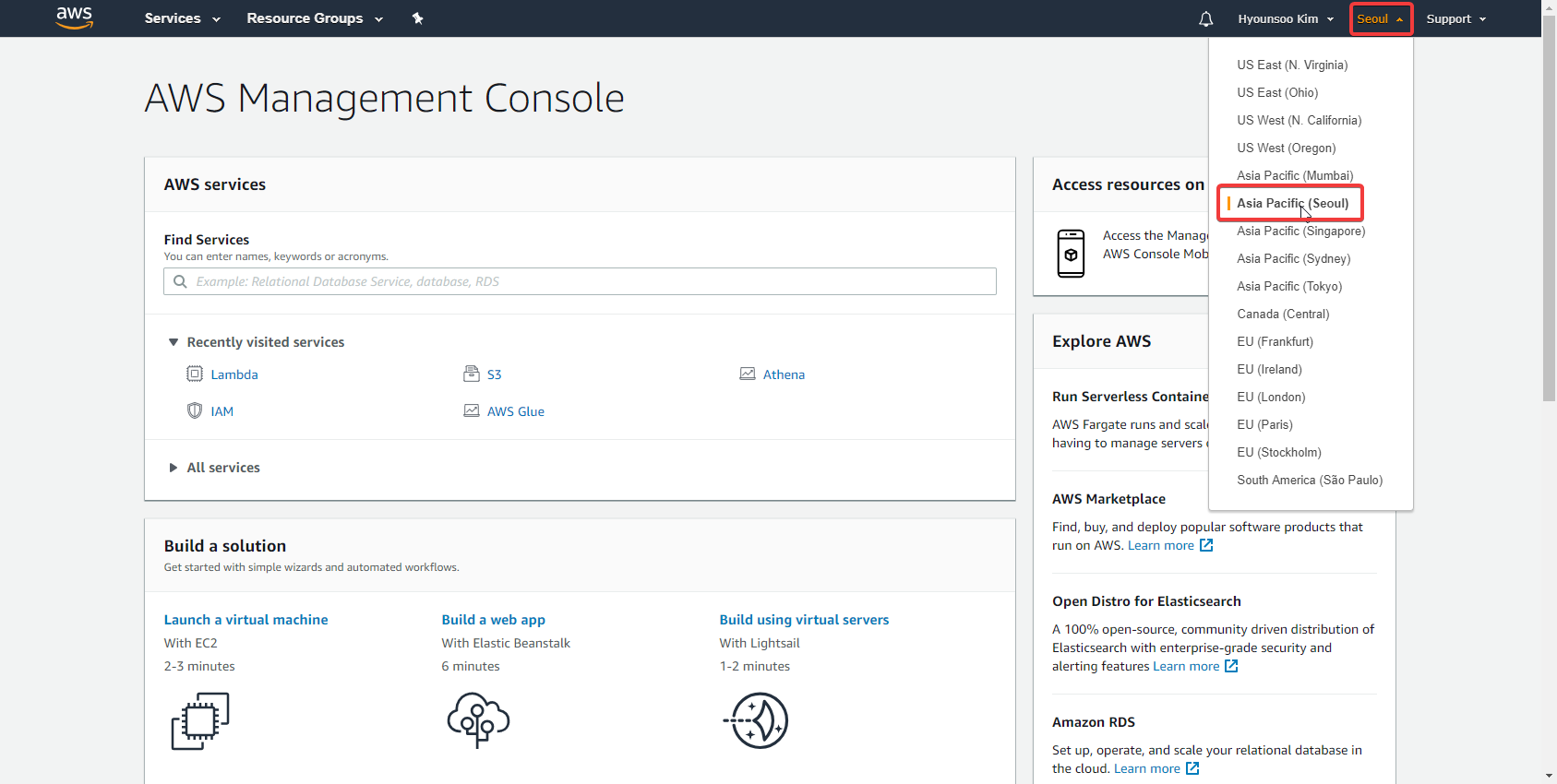Click the IAM shield icon
1557x784 pixels.
point(195,410)
